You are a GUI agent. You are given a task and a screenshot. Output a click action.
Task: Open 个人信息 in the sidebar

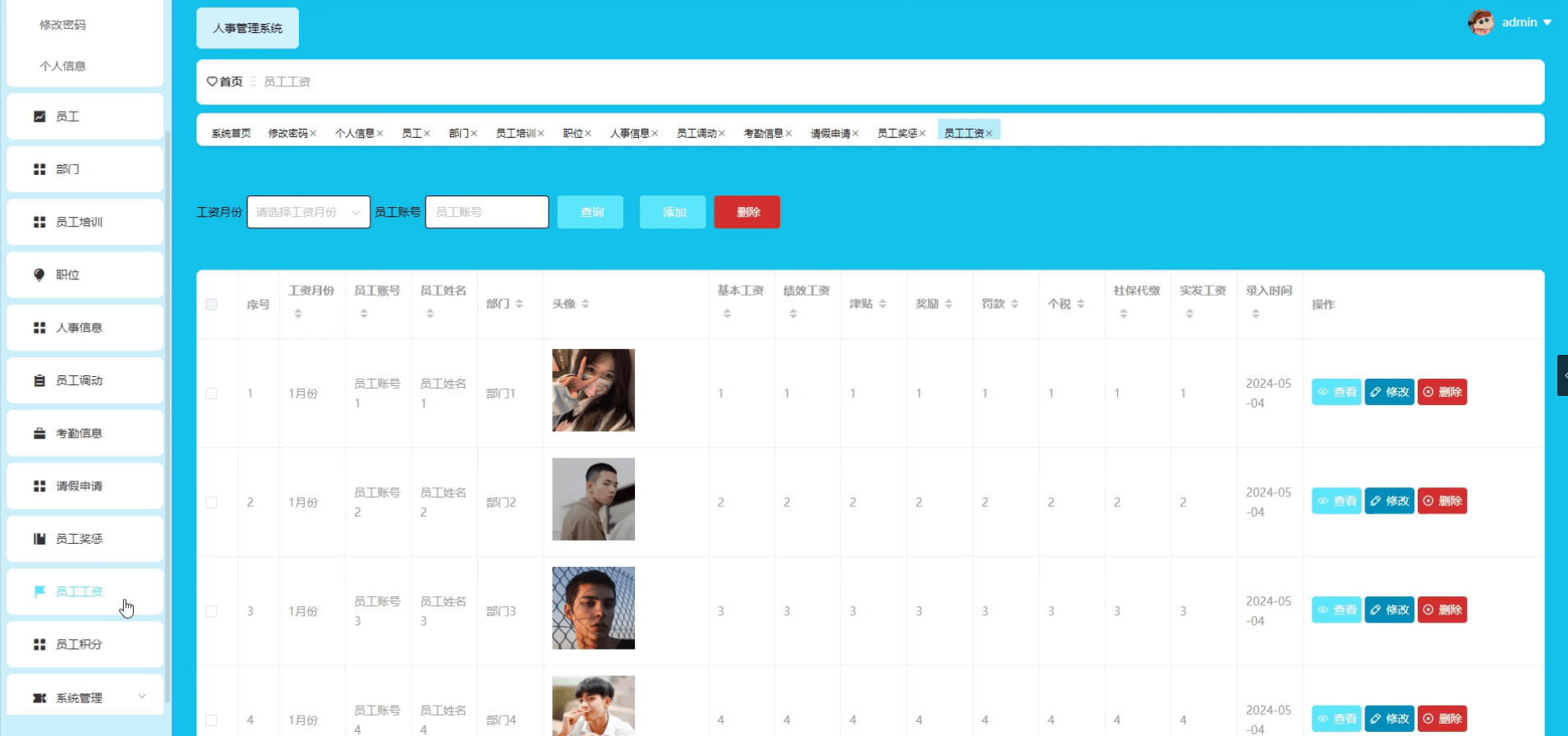click(x=62, y=66)
